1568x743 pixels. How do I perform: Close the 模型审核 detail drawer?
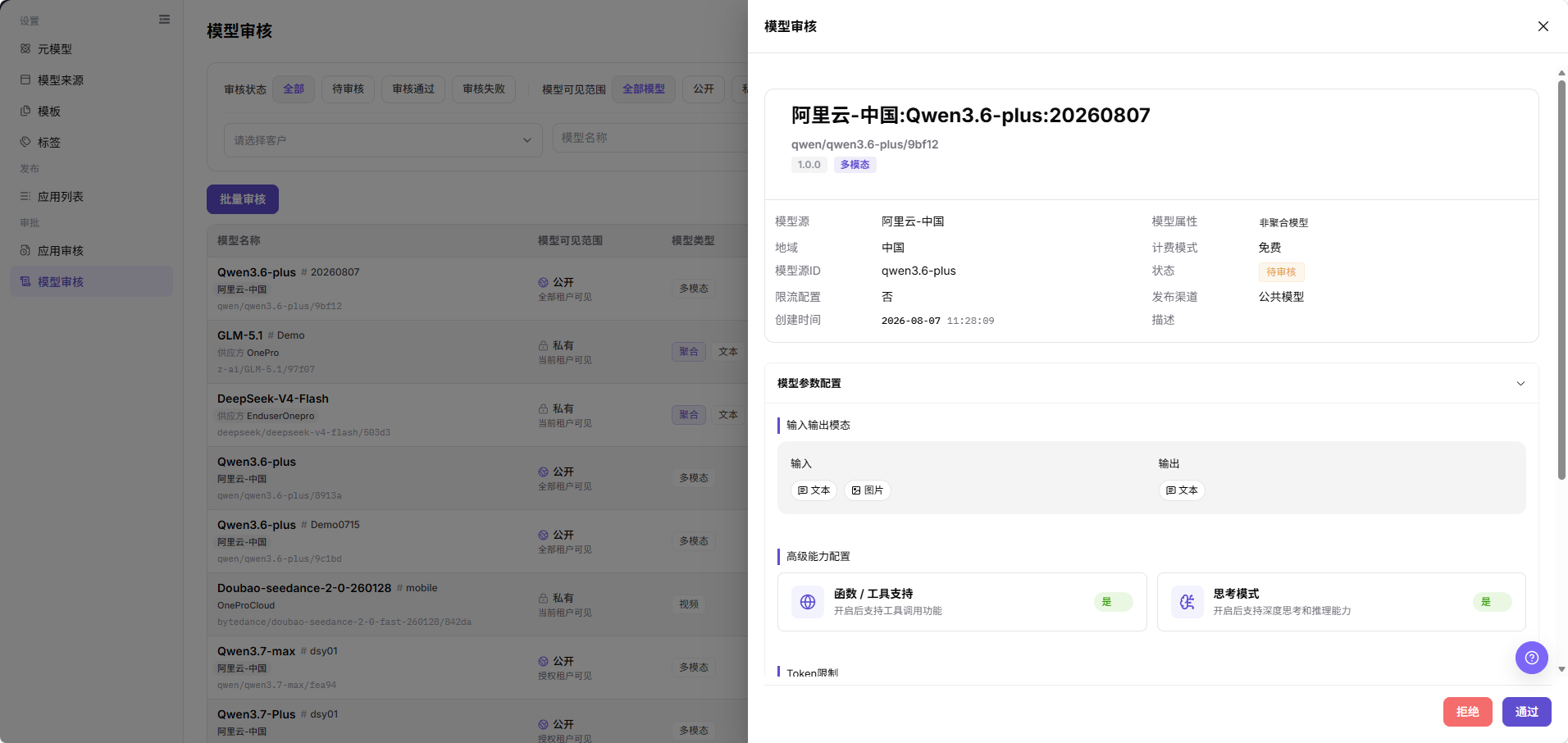point(1543,26)
